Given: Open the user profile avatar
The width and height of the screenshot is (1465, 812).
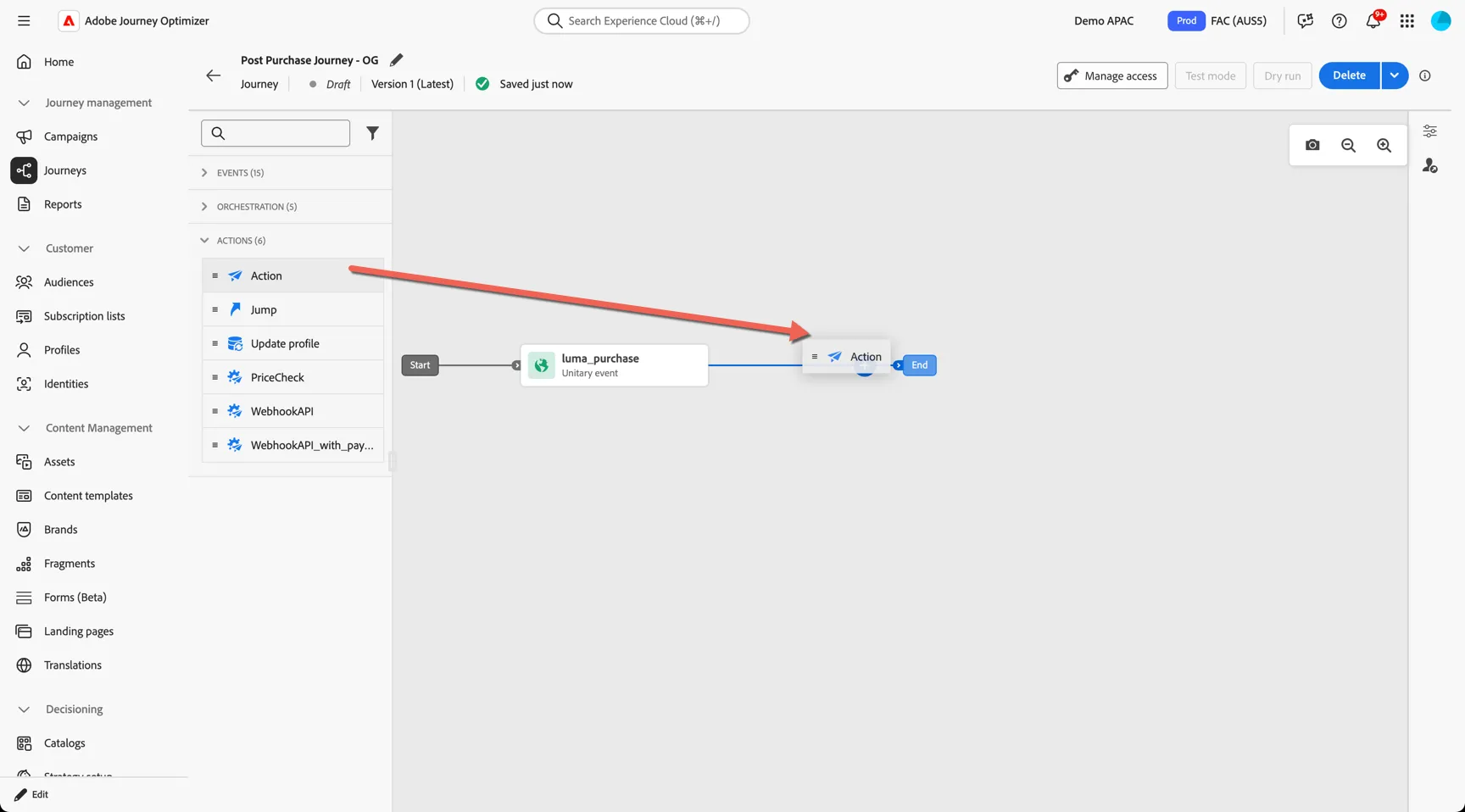Looking at the screenshot, I should pyautogui.click(x=1441, y=21).
